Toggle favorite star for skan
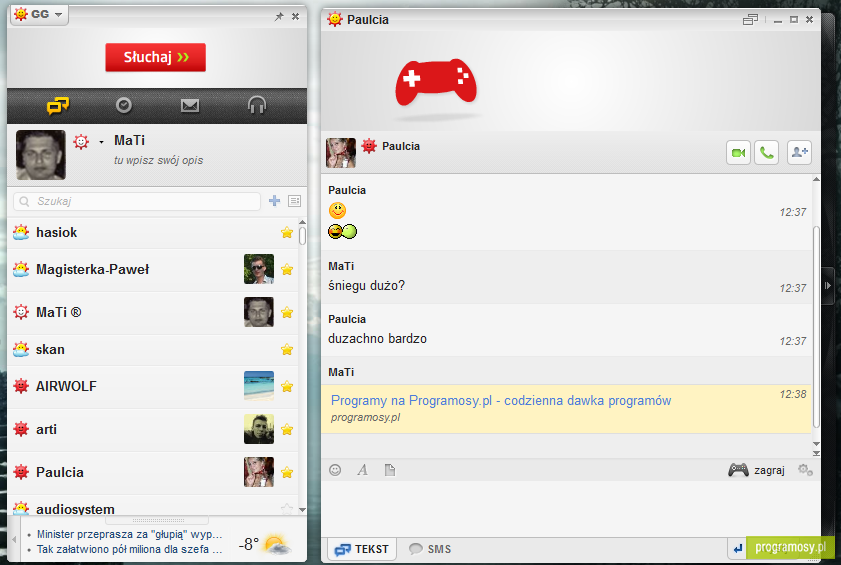The image size is (841, 565). pos(287,349)
